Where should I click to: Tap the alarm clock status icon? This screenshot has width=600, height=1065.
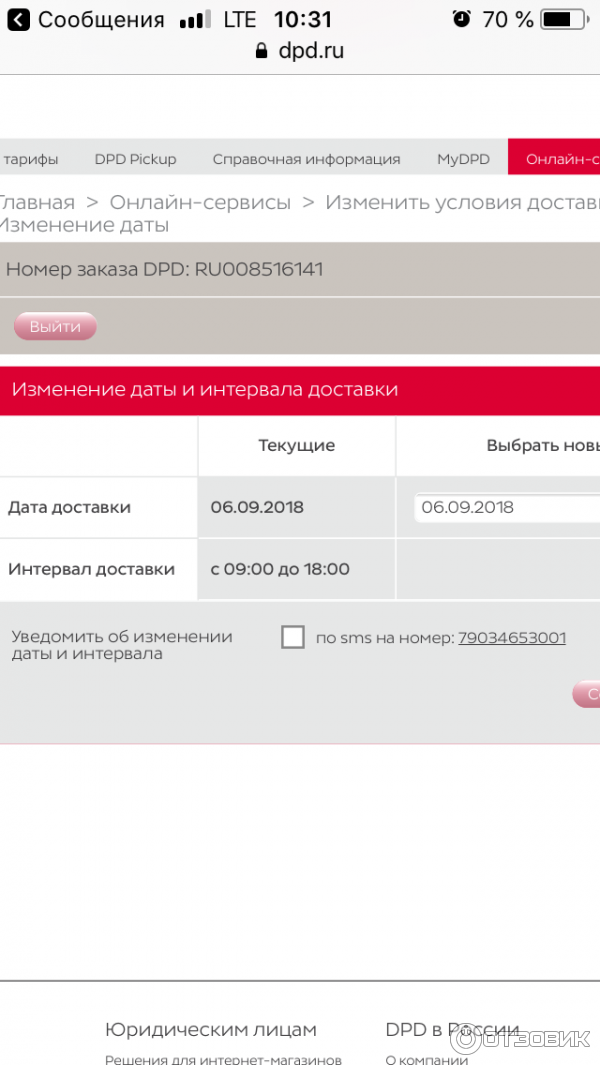pos(461,19)
